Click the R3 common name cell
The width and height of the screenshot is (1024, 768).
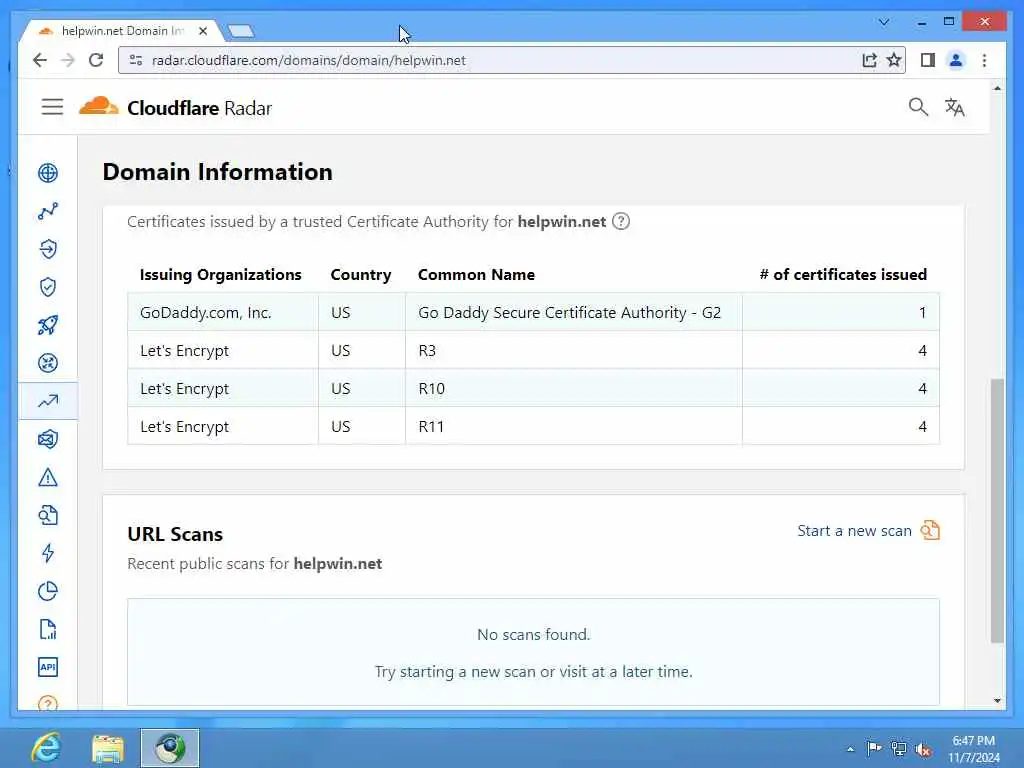[x=573, y=350]
